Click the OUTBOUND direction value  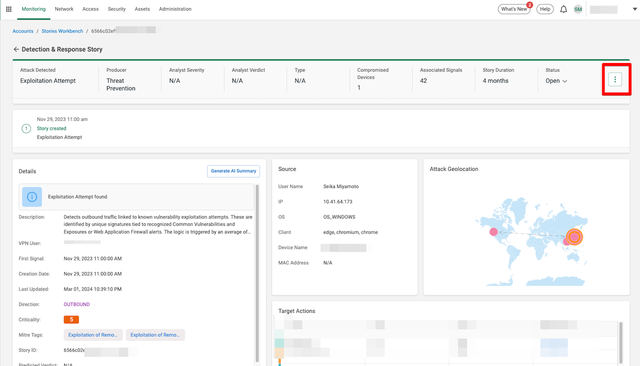tap(77, 304)
